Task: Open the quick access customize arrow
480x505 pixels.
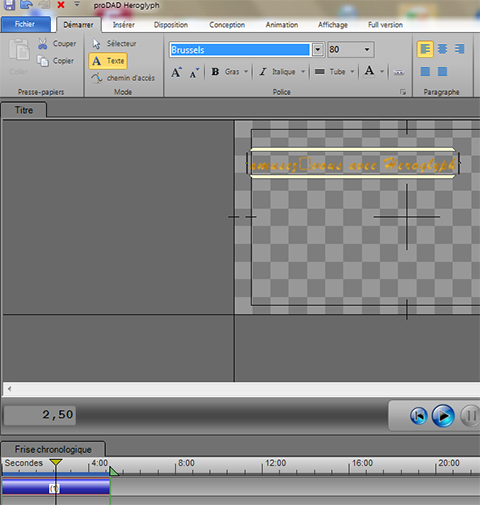Action: click(77, 4)
